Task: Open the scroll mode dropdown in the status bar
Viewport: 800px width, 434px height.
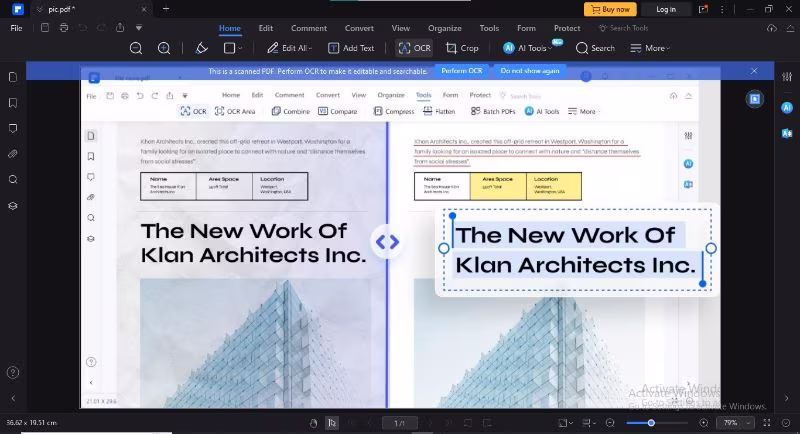Action: pyautogui.click(x=588, y=423)
